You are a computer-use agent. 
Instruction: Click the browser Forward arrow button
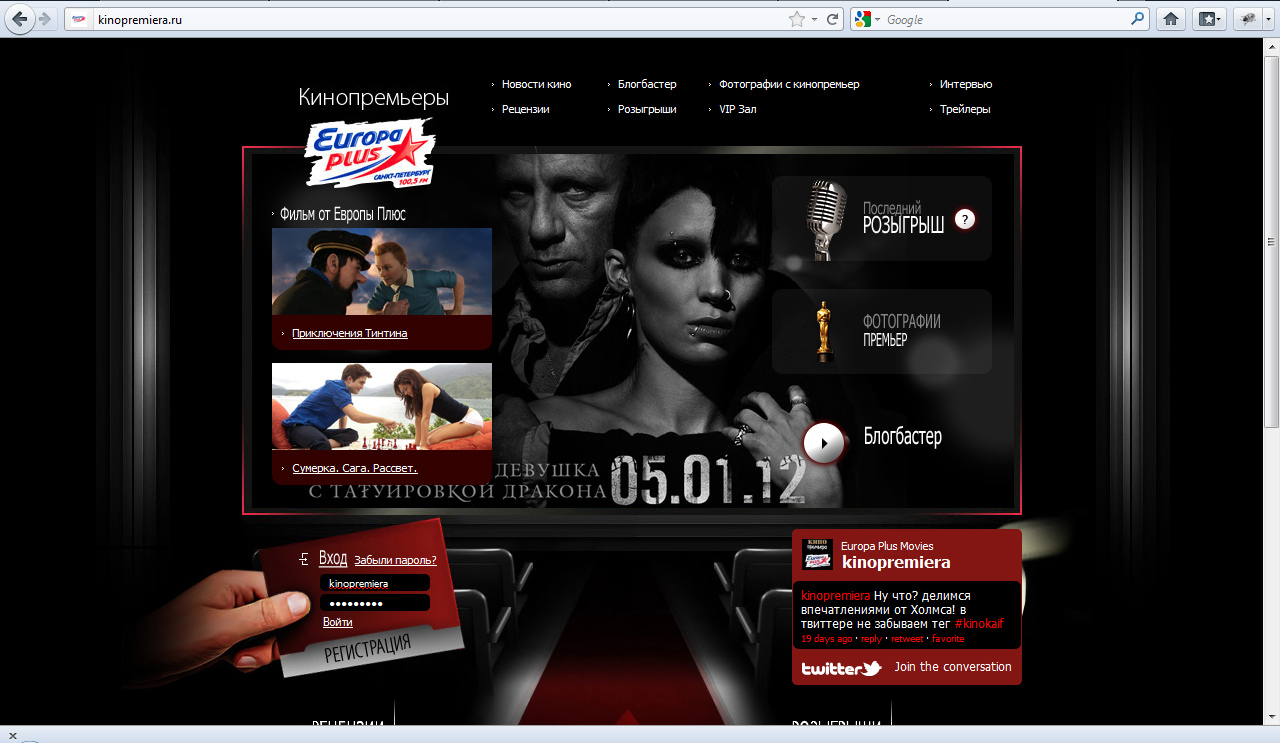pos(44,19)
